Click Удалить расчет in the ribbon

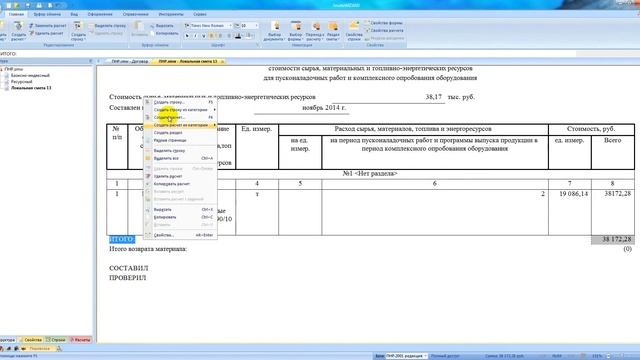point(46,33)
